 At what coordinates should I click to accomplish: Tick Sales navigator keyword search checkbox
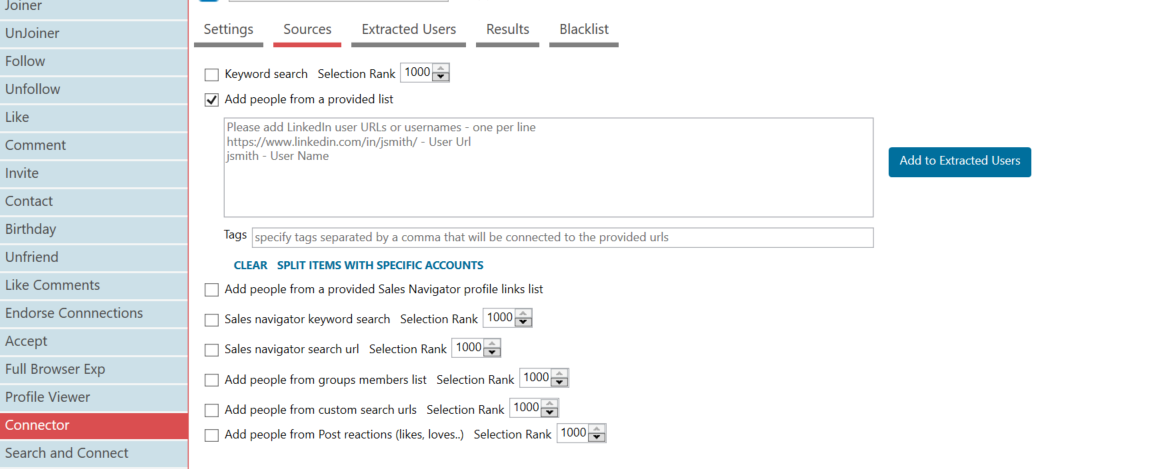(x=212, y=320)
